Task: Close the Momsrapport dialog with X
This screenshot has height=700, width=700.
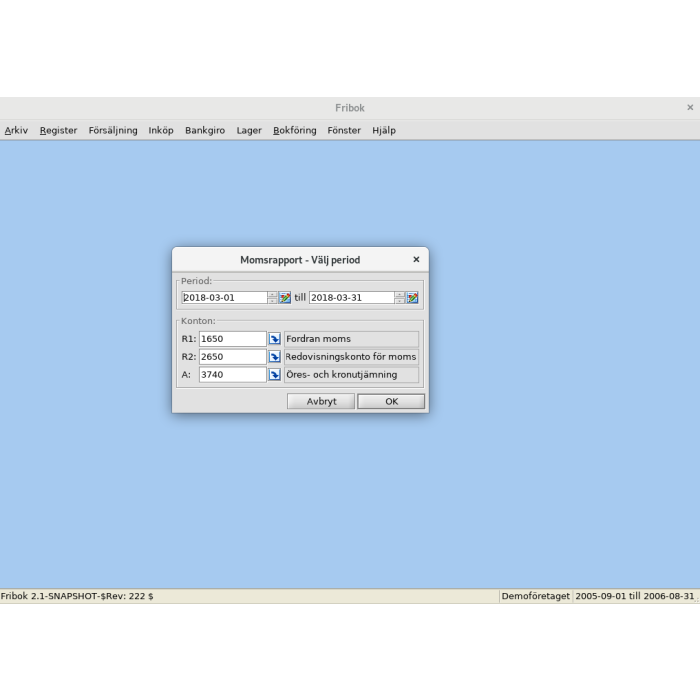Action: point(416,260)
